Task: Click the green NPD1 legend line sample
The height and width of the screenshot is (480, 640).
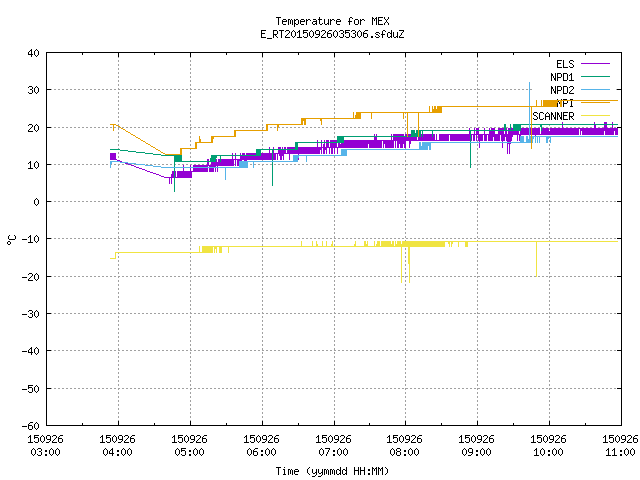Action: click(596, 76)
